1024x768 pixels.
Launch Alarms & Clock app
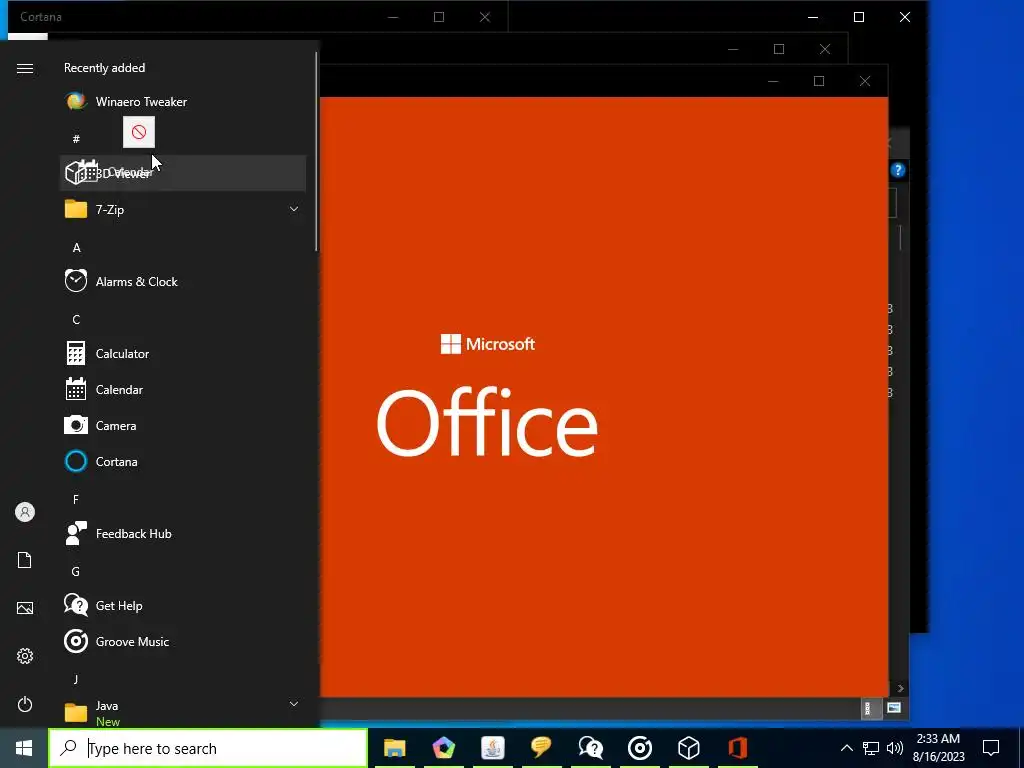[x=183, y=281]
